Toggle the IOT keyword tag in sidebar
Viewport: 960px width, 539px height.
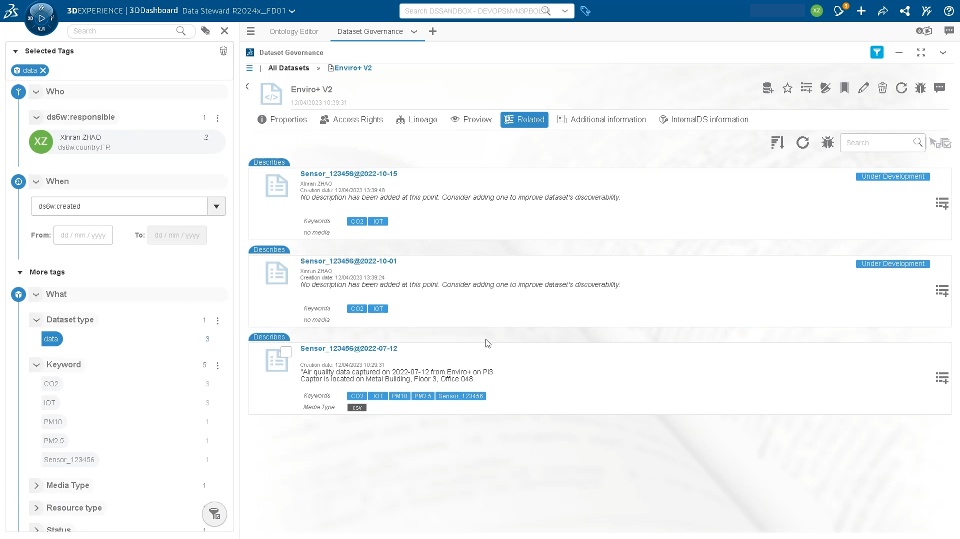50,403
